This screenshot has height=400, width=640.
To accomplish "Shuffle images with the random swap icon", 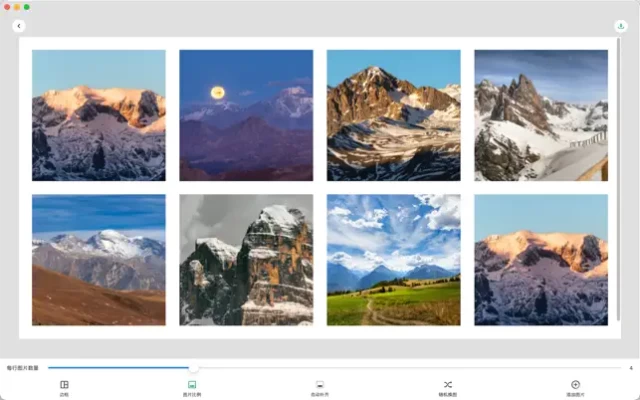I will click(x=447, y=385).
